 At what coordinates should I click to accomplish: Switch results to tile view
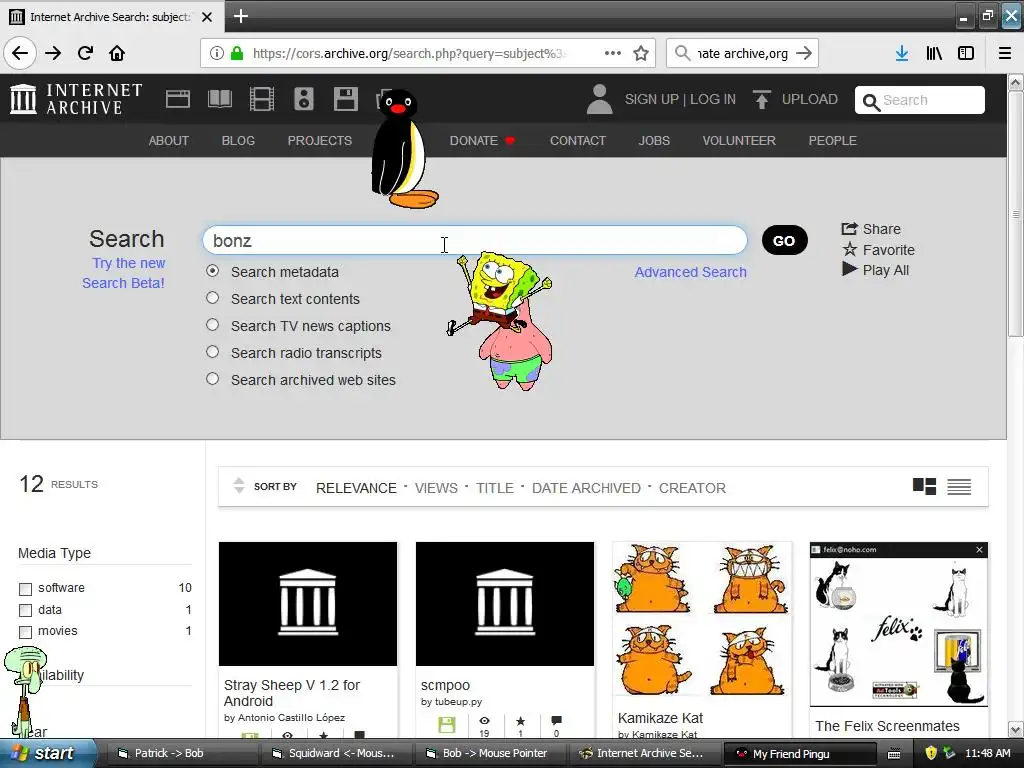click(x=924, y=487)
